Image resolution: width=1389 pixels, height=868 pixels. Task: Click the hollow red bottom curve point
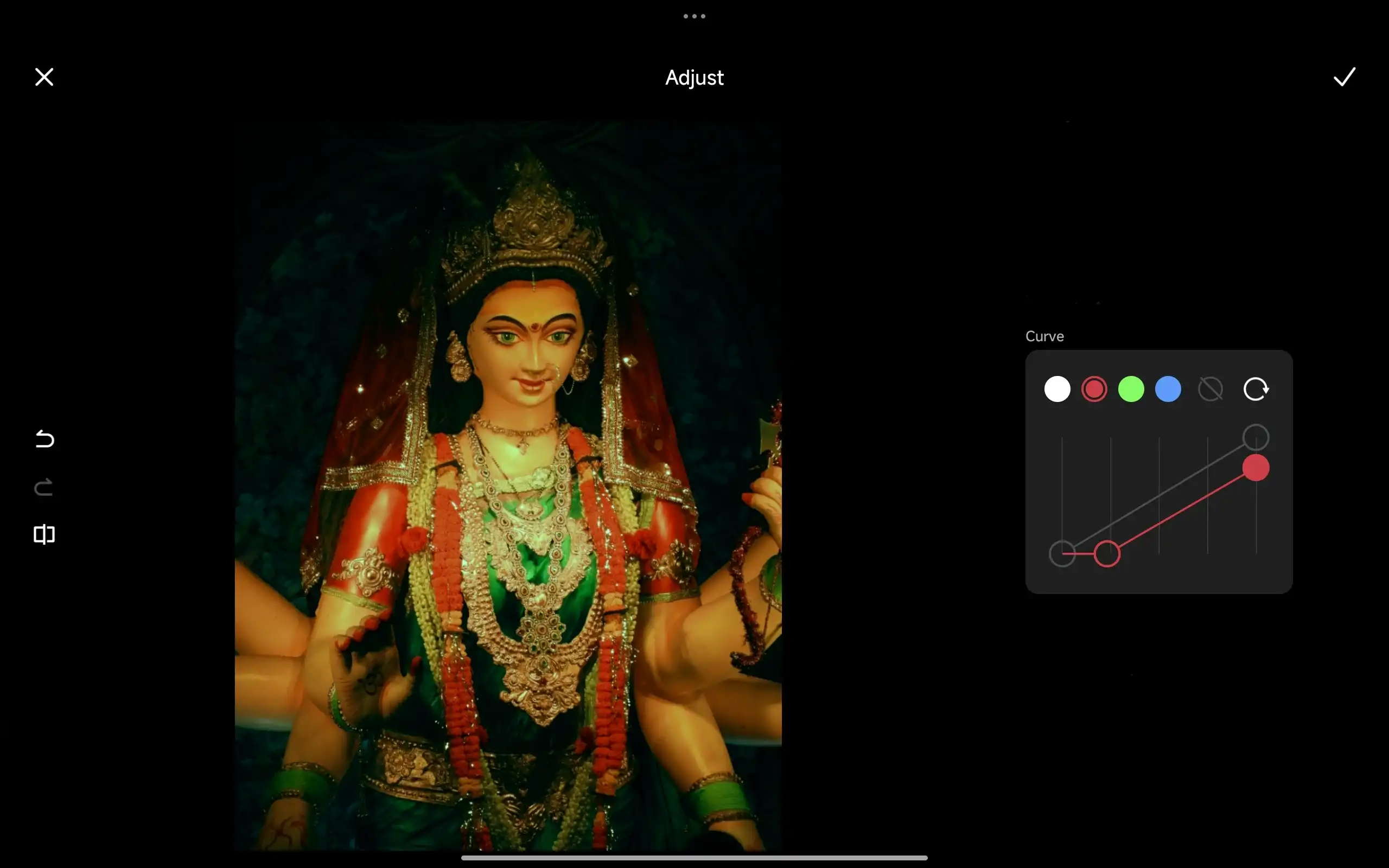pyautogui.click(x=1107, y=554)
